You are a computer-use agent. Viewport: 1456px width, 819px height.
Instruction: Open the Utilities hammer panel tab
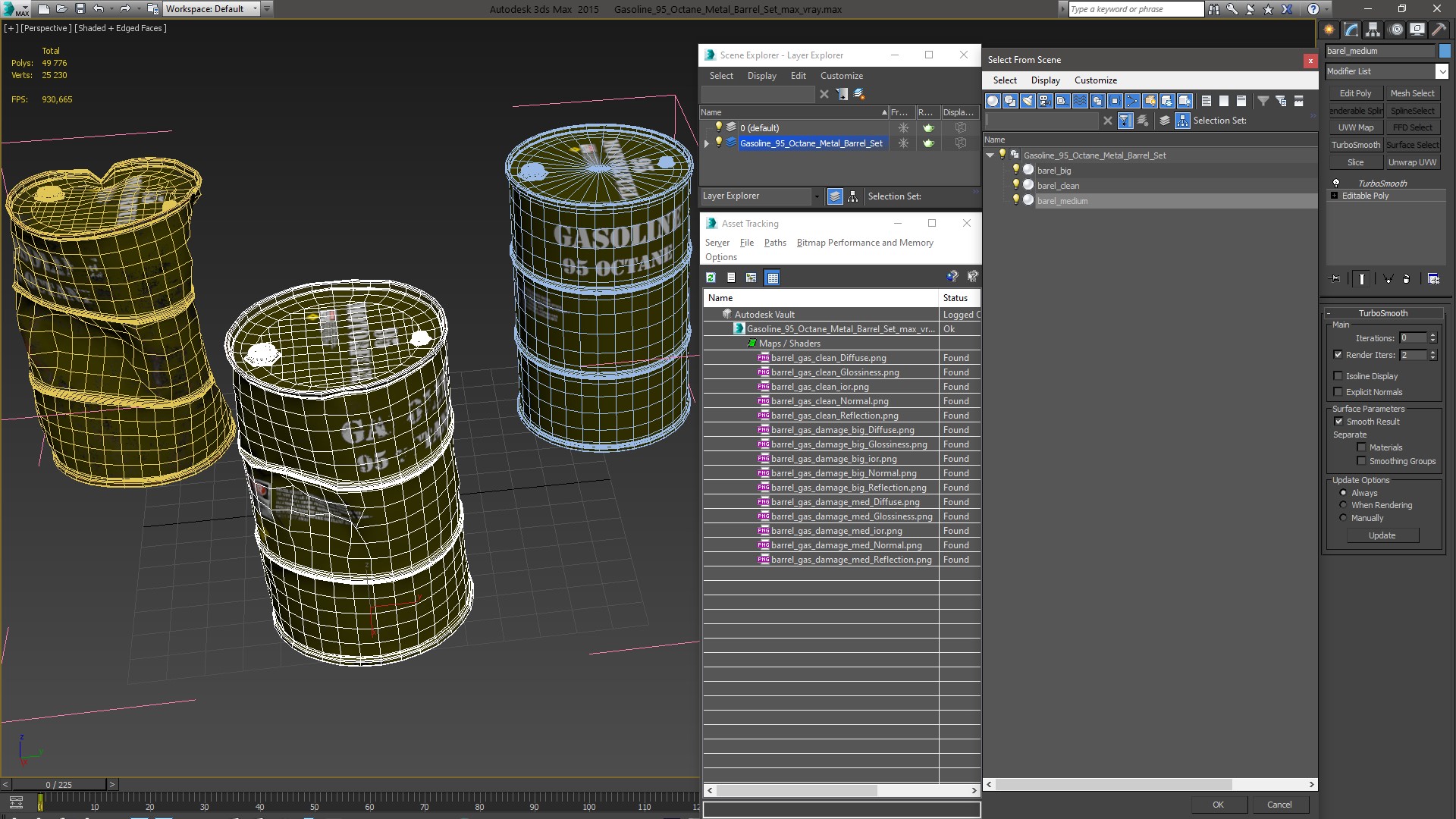1439,30
